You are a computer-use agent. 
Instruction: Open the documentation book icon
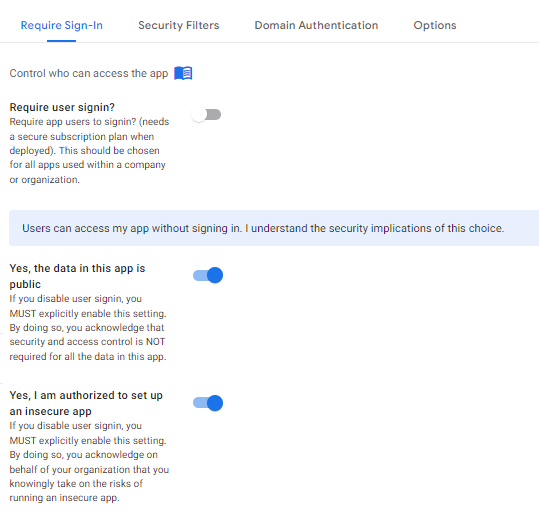[183, 73]
